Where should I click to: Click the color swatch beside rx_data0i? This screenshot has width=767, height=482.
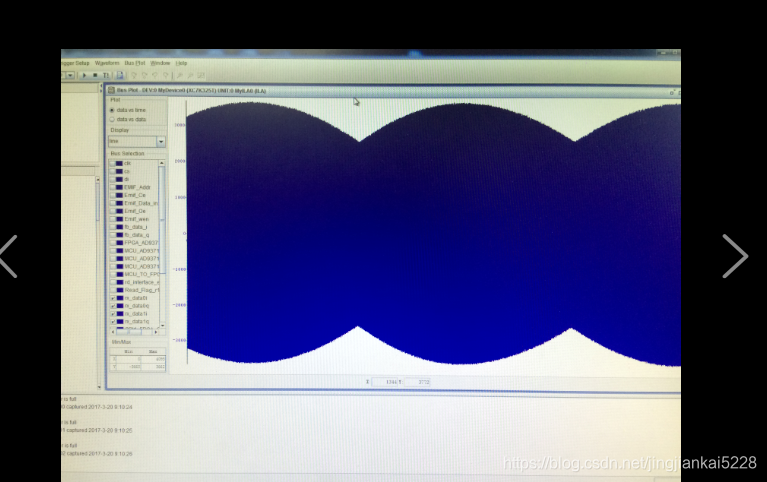(x=120, y=298)
